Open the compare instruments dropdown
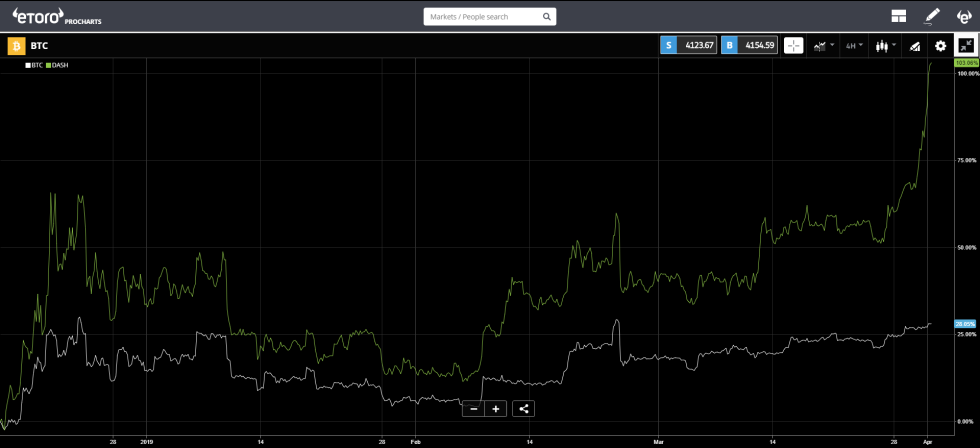Viewport: 980px width, 448px height. tap(824, 45)
